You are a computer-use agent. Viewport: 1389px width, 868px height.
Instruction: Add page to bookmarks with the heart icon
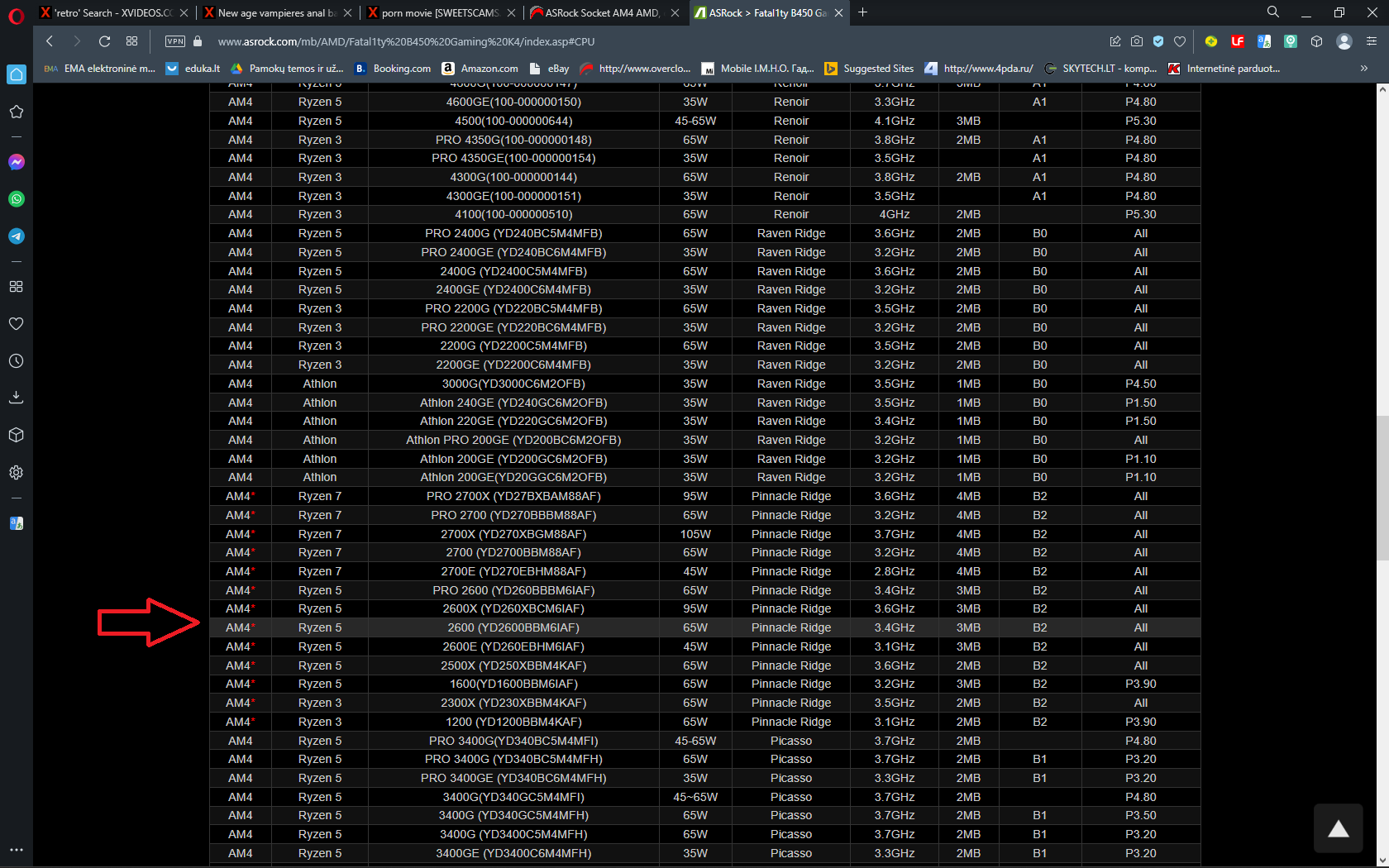[1180, 41]
